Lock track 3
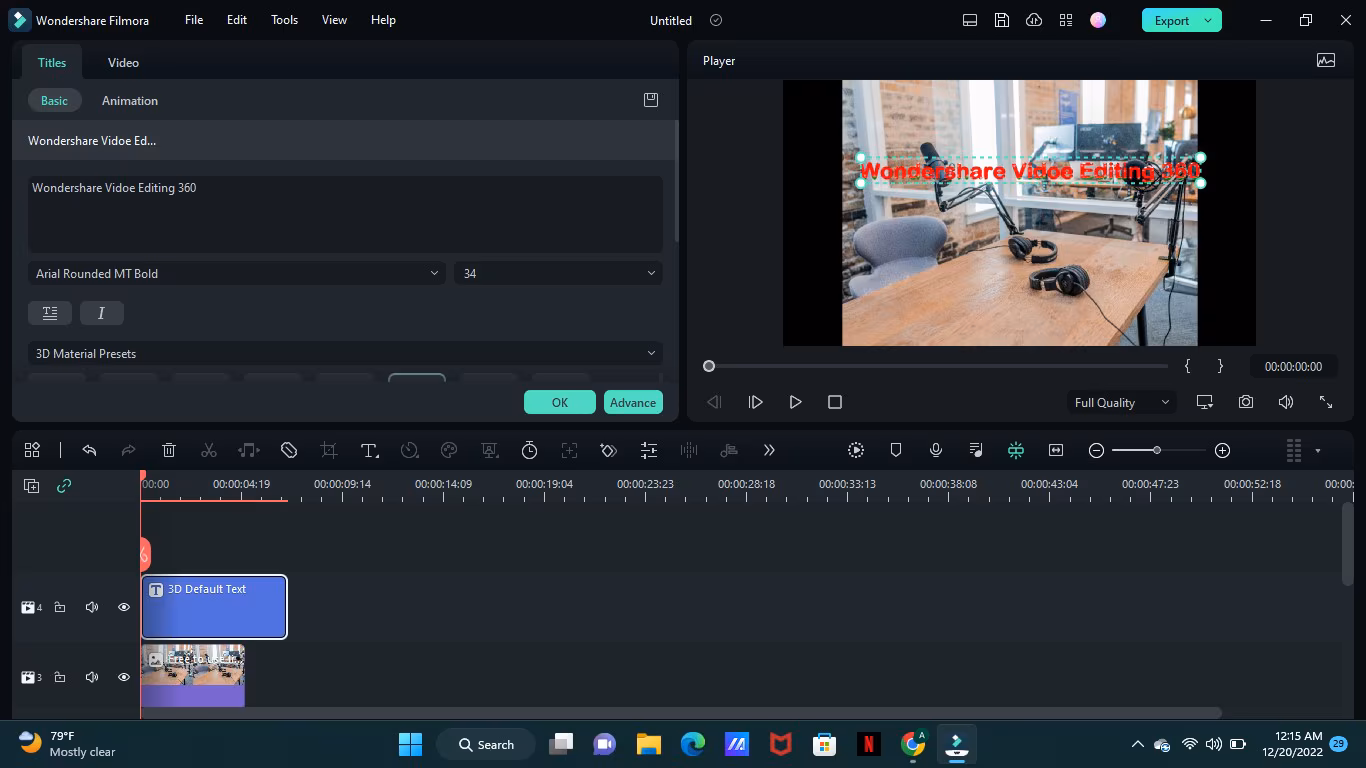The height and width of the screenshot is (768, 1366). 60,677
